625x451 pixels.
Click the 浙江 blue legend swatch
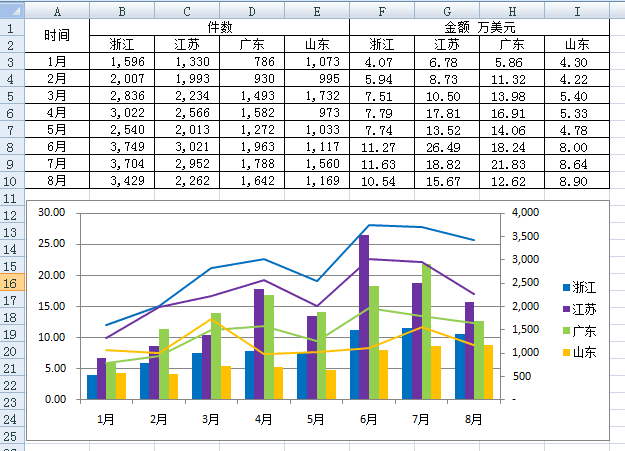(566, 287)
